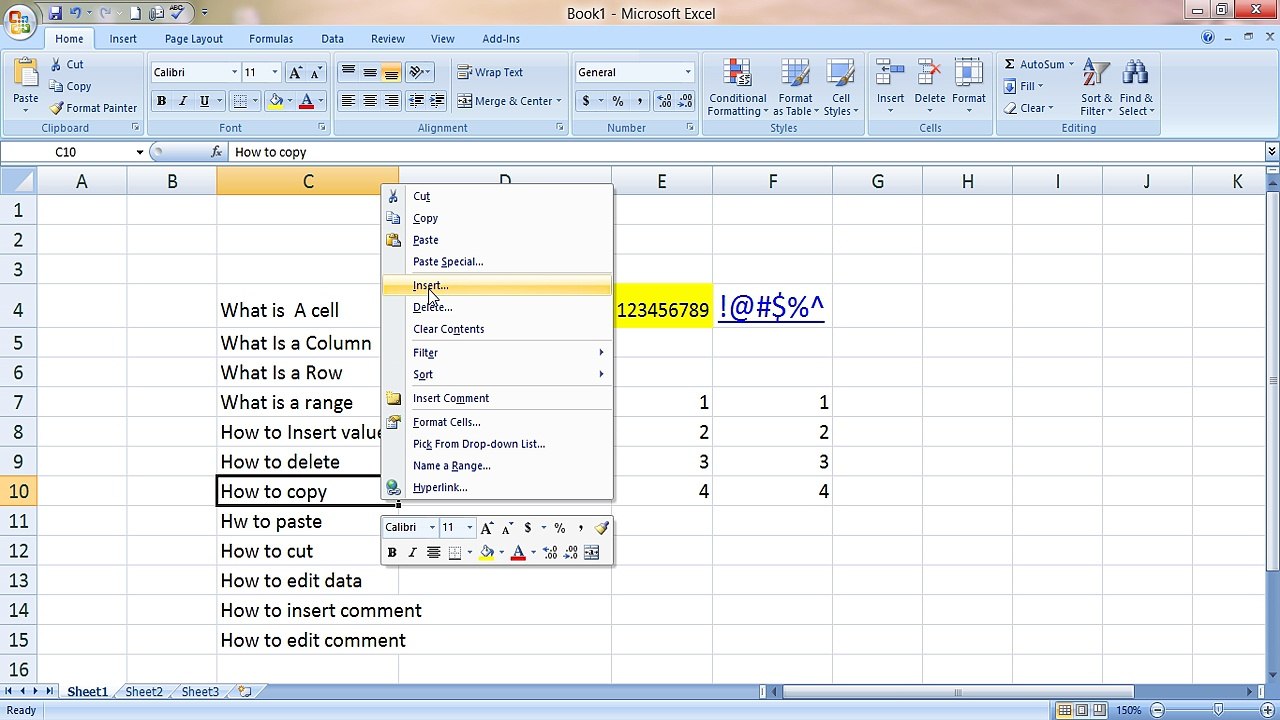This screenshot has width=1280, height=720.
Task: Toggle Italic in the ribbon Font group
Action: click(x=182, y=101)
